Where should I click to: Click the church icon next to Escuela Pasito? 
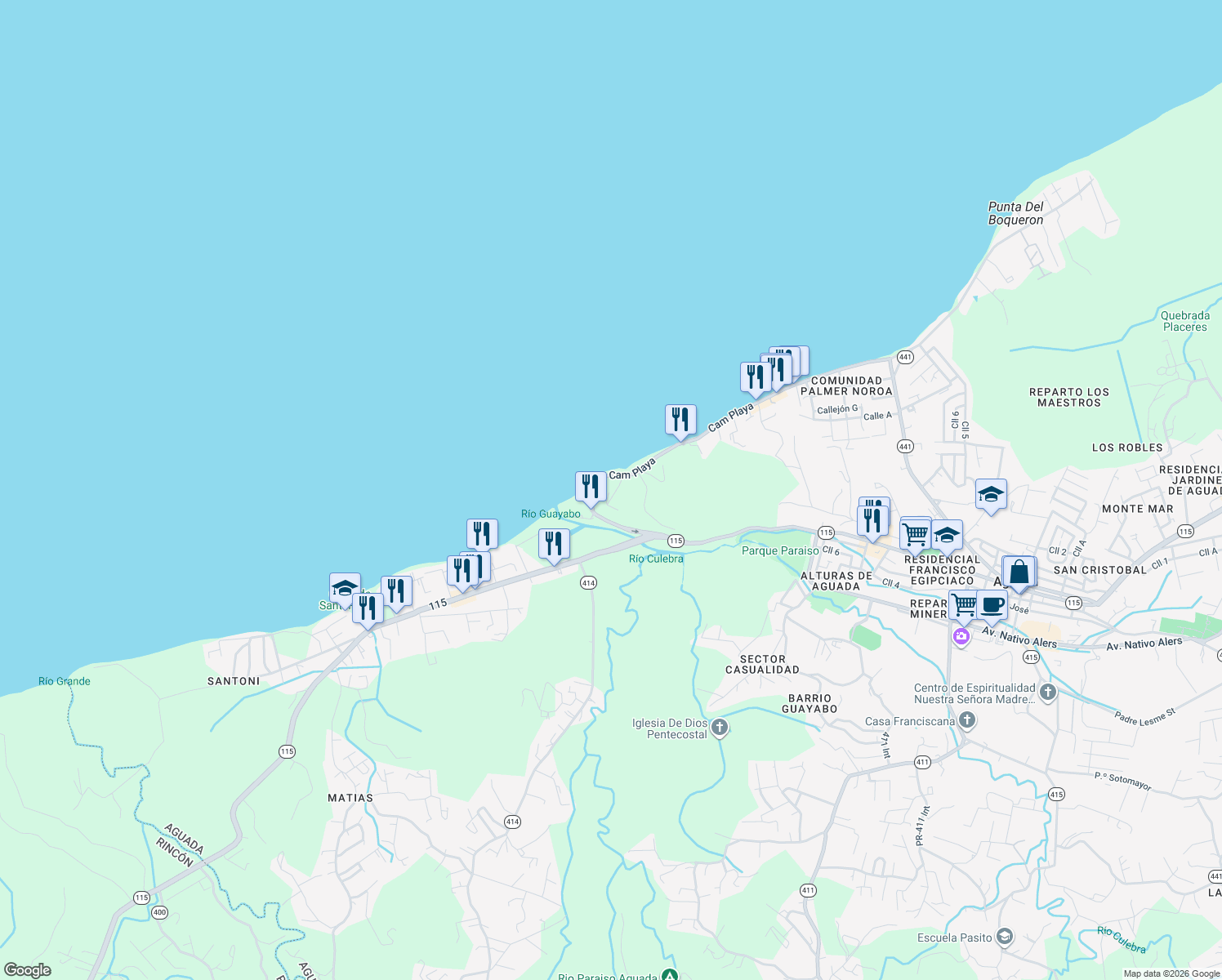(1005, 937)
